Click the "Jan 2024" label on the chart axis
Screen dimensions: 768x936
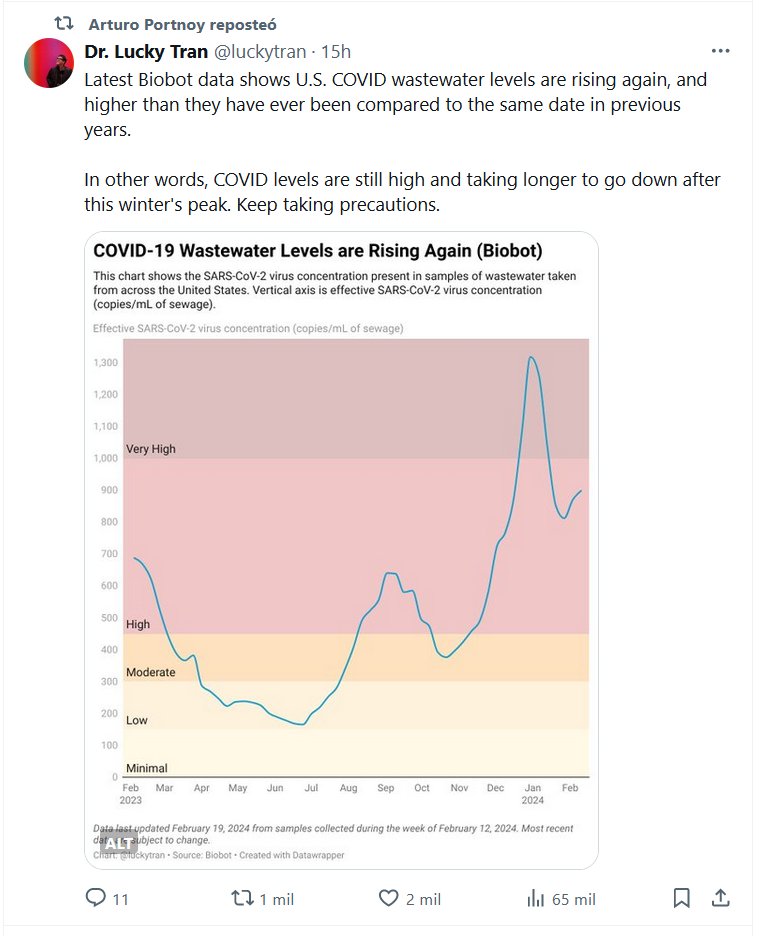532,794
